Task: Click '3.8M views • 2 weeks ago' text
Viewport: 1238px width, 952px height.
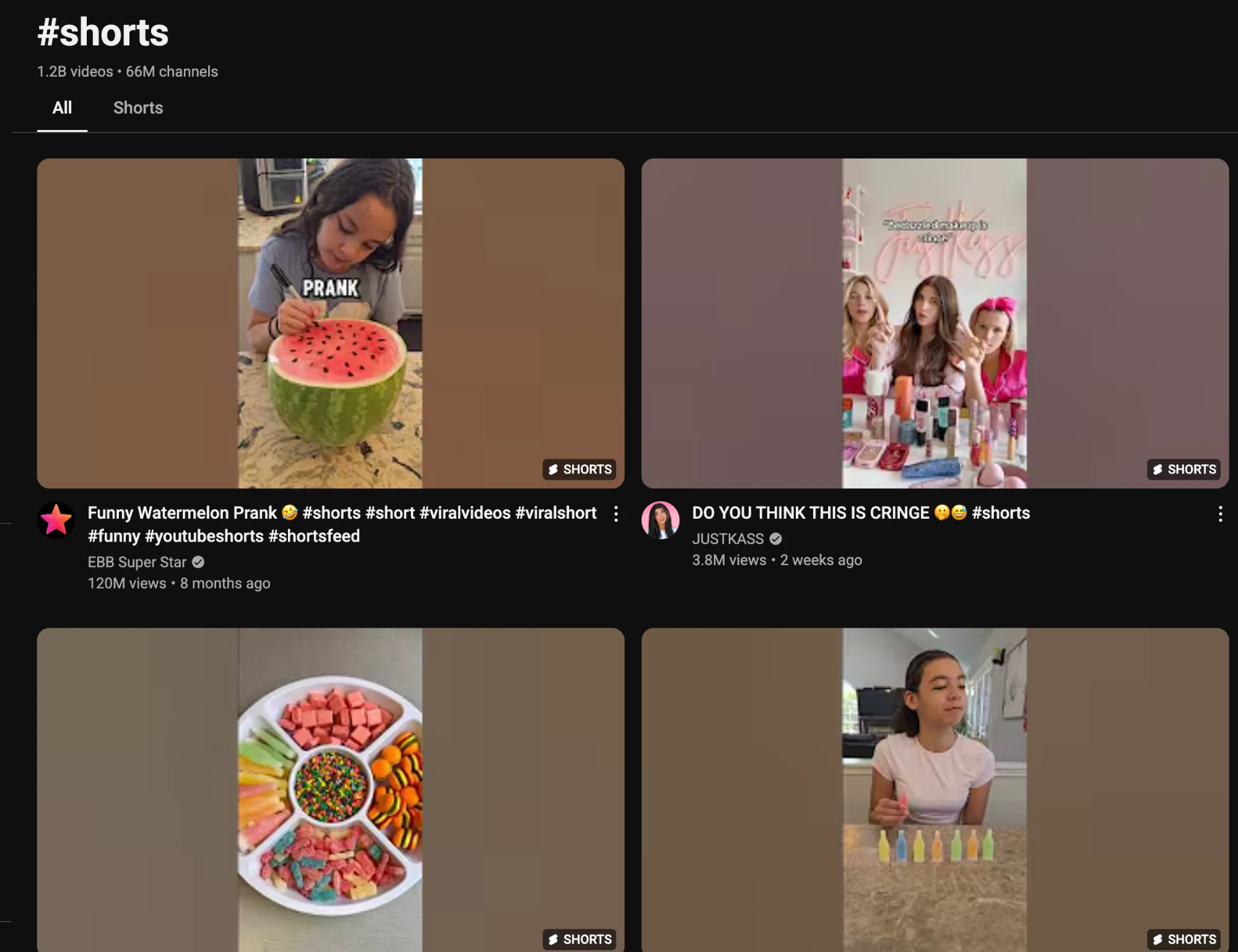Action: (777, 560)
